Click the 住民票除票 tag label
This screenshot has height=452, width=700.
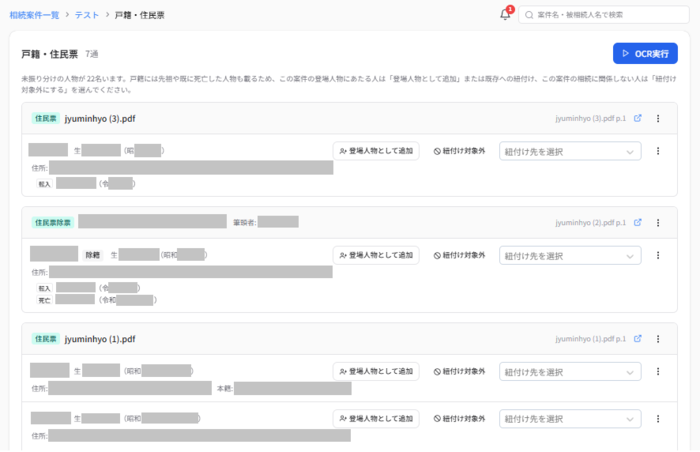tap(53, 222)
